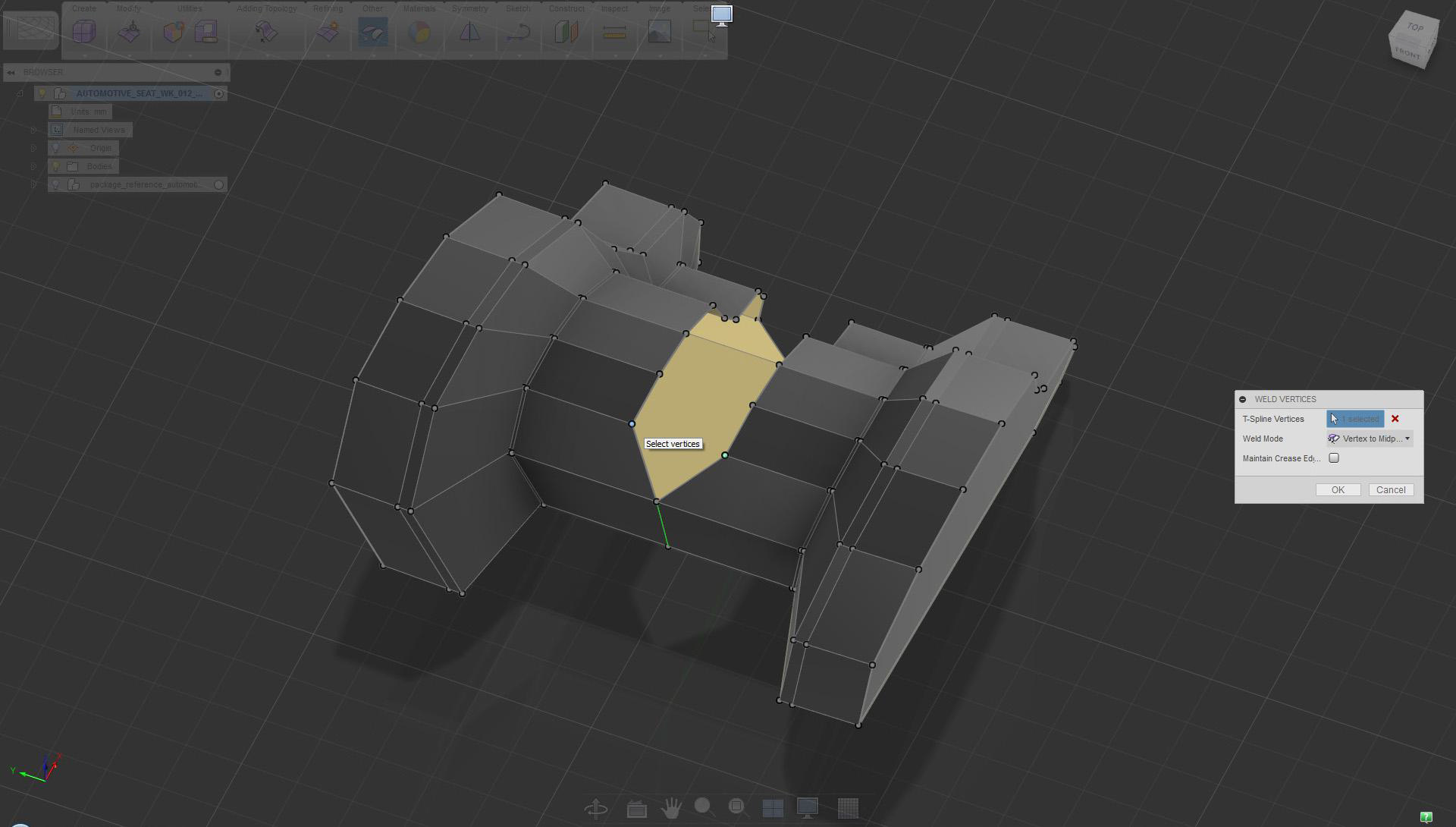
Task: Click the Symmetry mirror icon
Action: [469, 32]
